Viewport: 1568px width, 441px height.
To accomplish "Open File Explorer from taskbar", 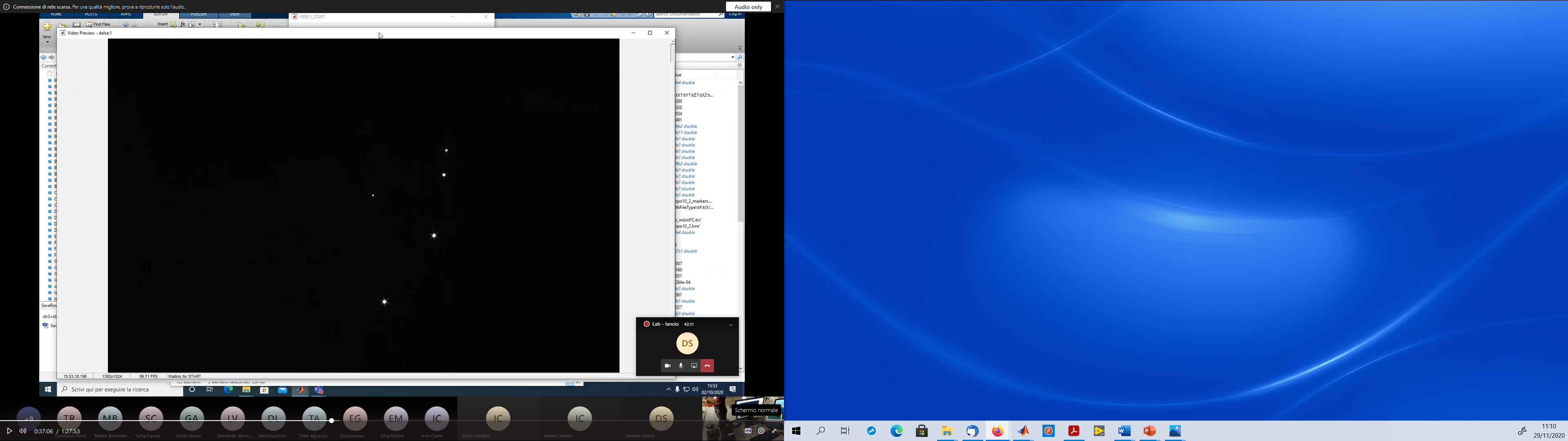I will [947, 431].
